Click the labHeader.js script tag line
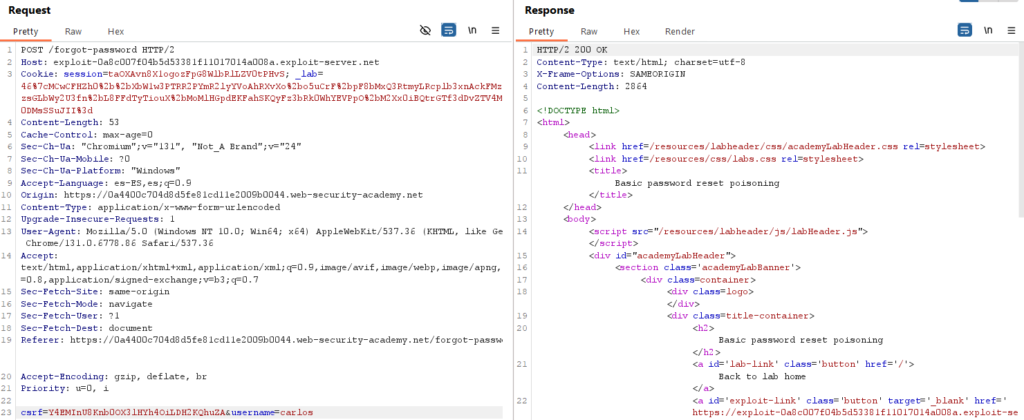1024x420 pixels. [728, 231]
